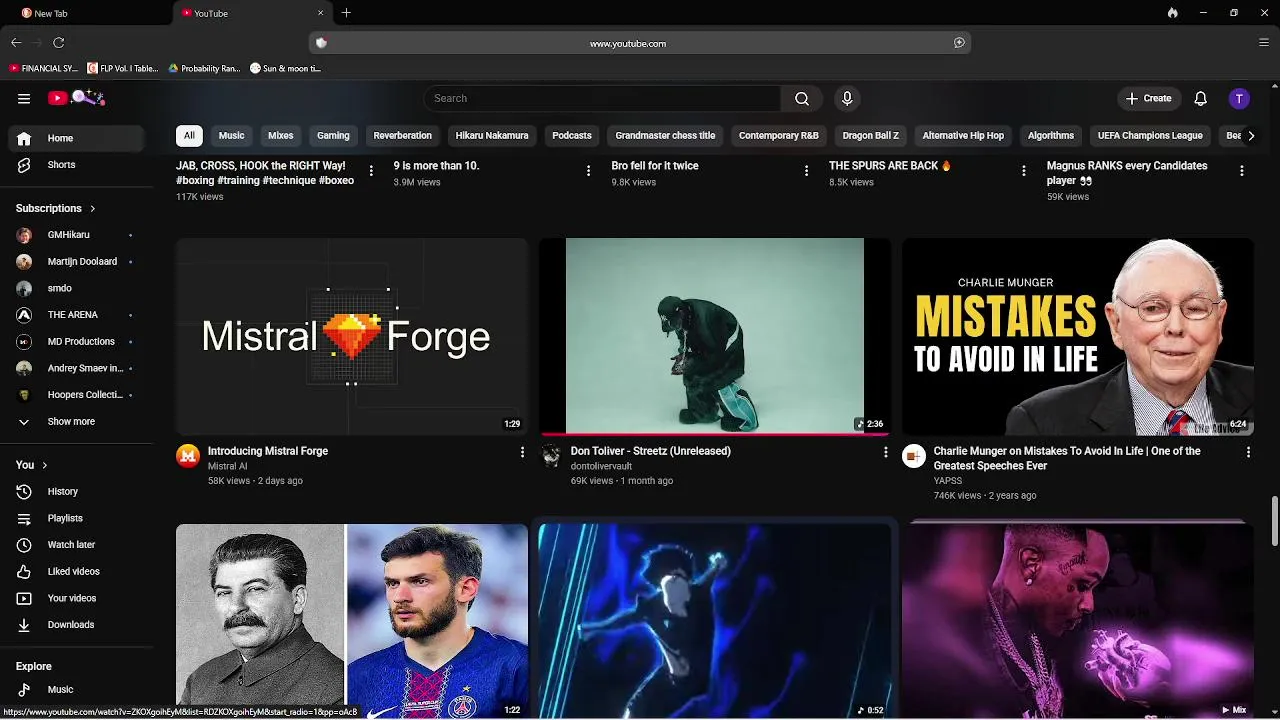This screenshot has width=1280, height=720.
Task: Open History in sidebar
Action: coord(76,491)
